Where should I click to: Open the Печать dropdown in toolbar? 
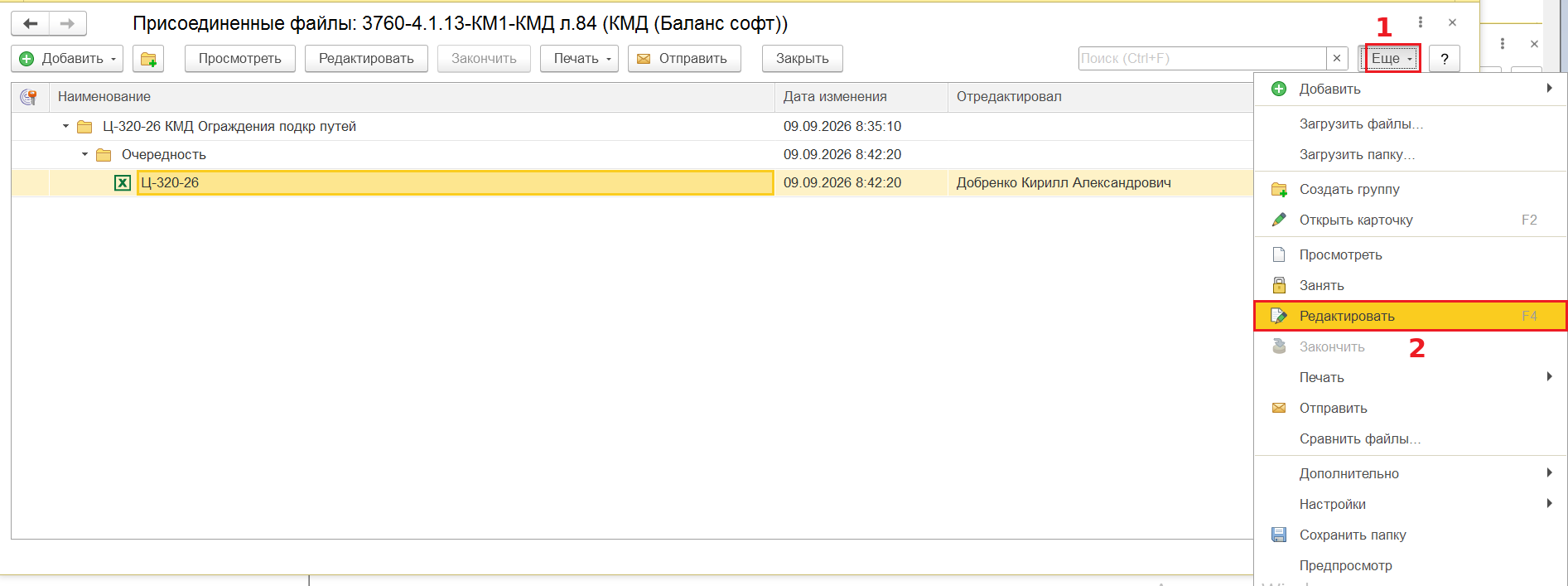tap(579, 59)
